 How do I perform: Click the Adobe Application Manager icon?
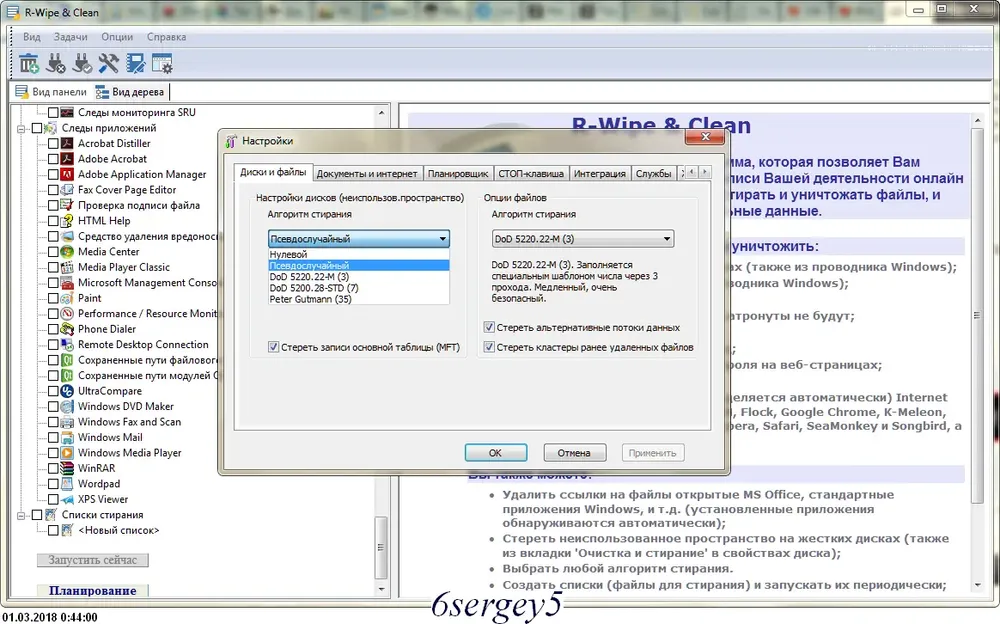coord(67,174)
